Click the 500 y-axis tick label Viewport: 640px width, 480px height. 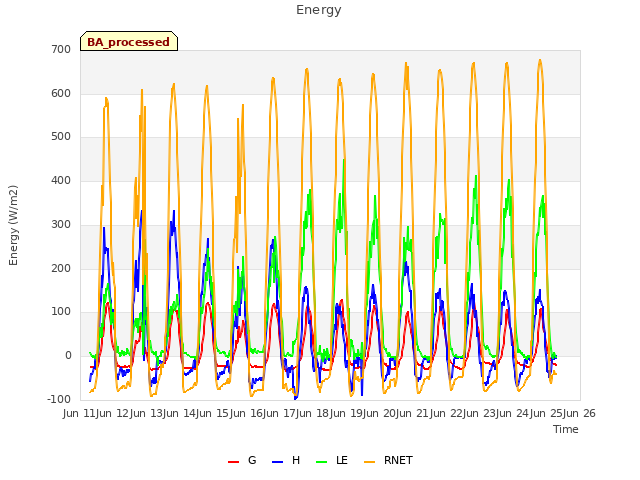(x=61, y=137)
